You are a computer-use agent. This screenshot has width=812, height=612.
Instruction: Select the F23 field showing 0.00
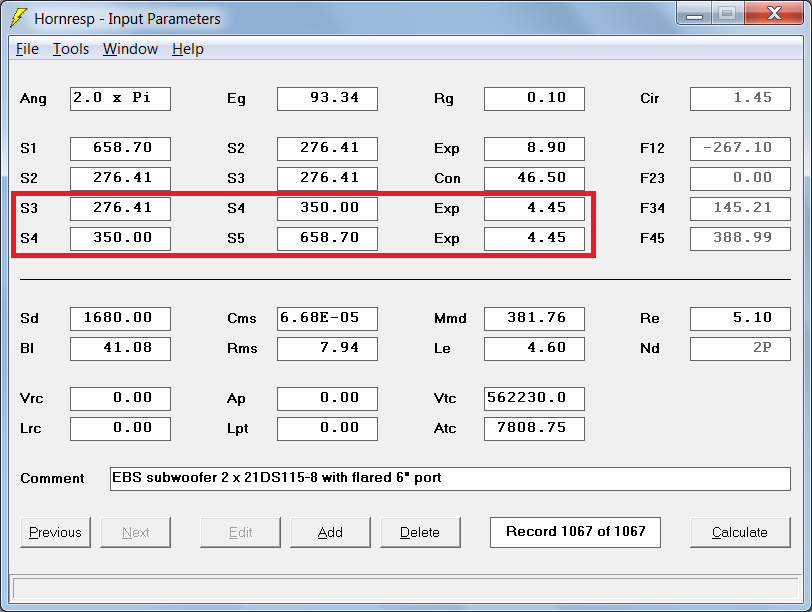(x=741, y=179)
